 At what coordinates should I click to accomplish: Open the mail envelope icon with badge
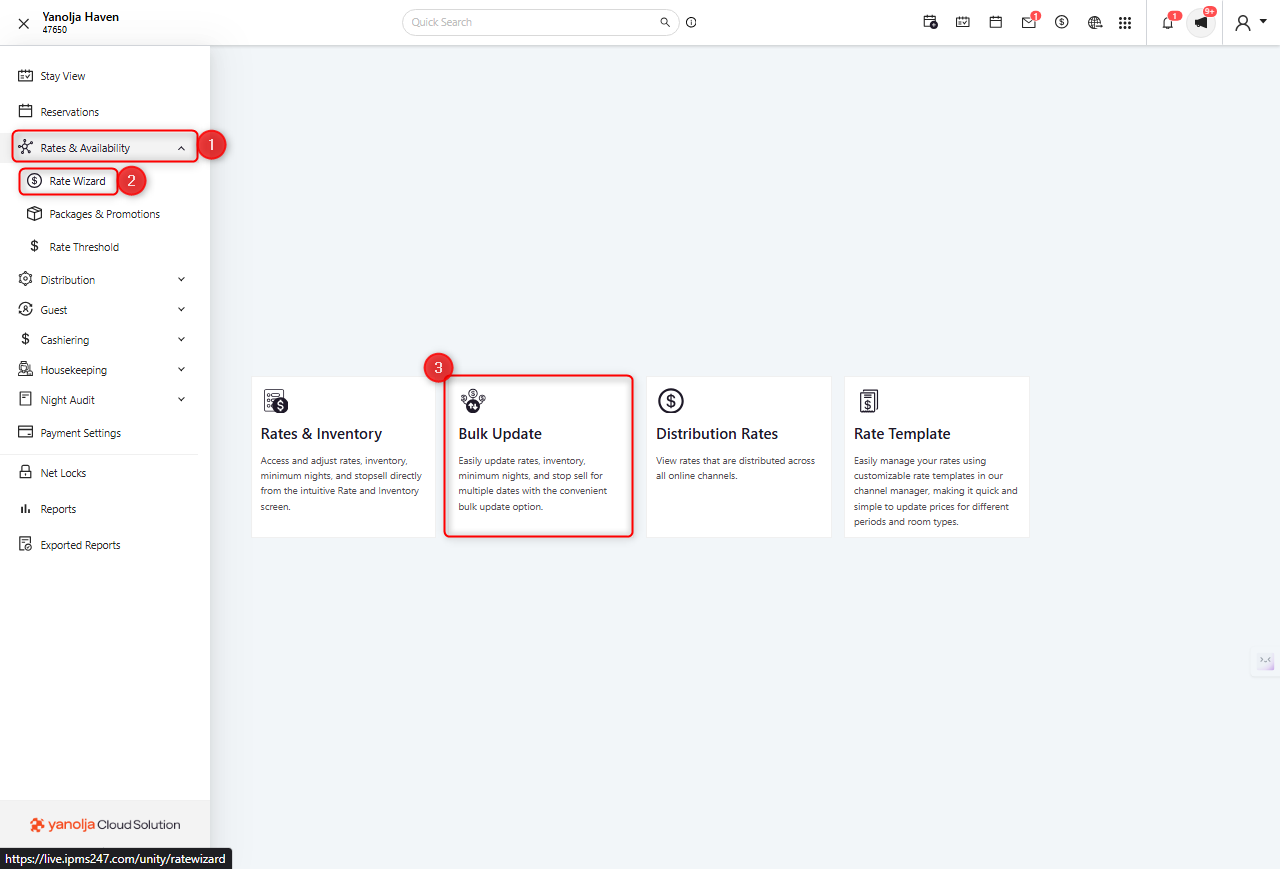[1029, 22]
